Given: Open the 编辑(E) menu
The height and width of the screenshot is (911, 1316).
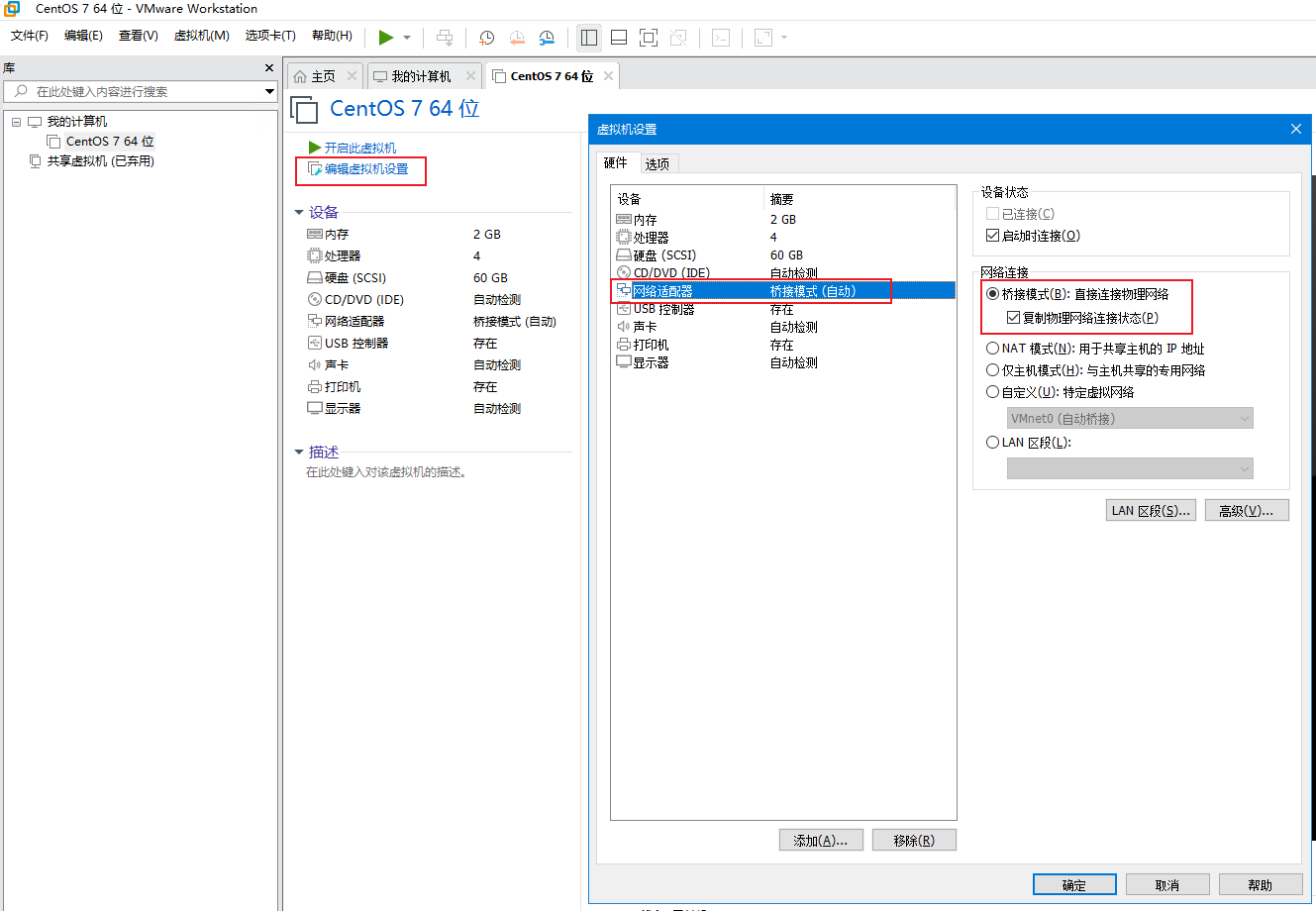Looking at the screenshot, I should 83,36.
